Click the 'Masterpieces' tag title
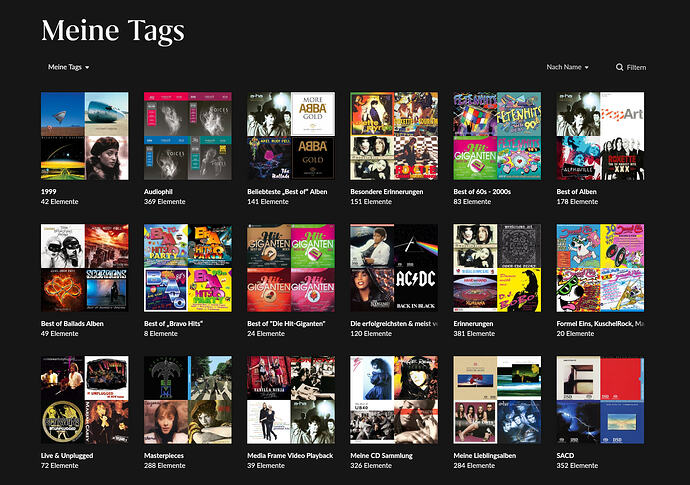 (x=164, y=456)
